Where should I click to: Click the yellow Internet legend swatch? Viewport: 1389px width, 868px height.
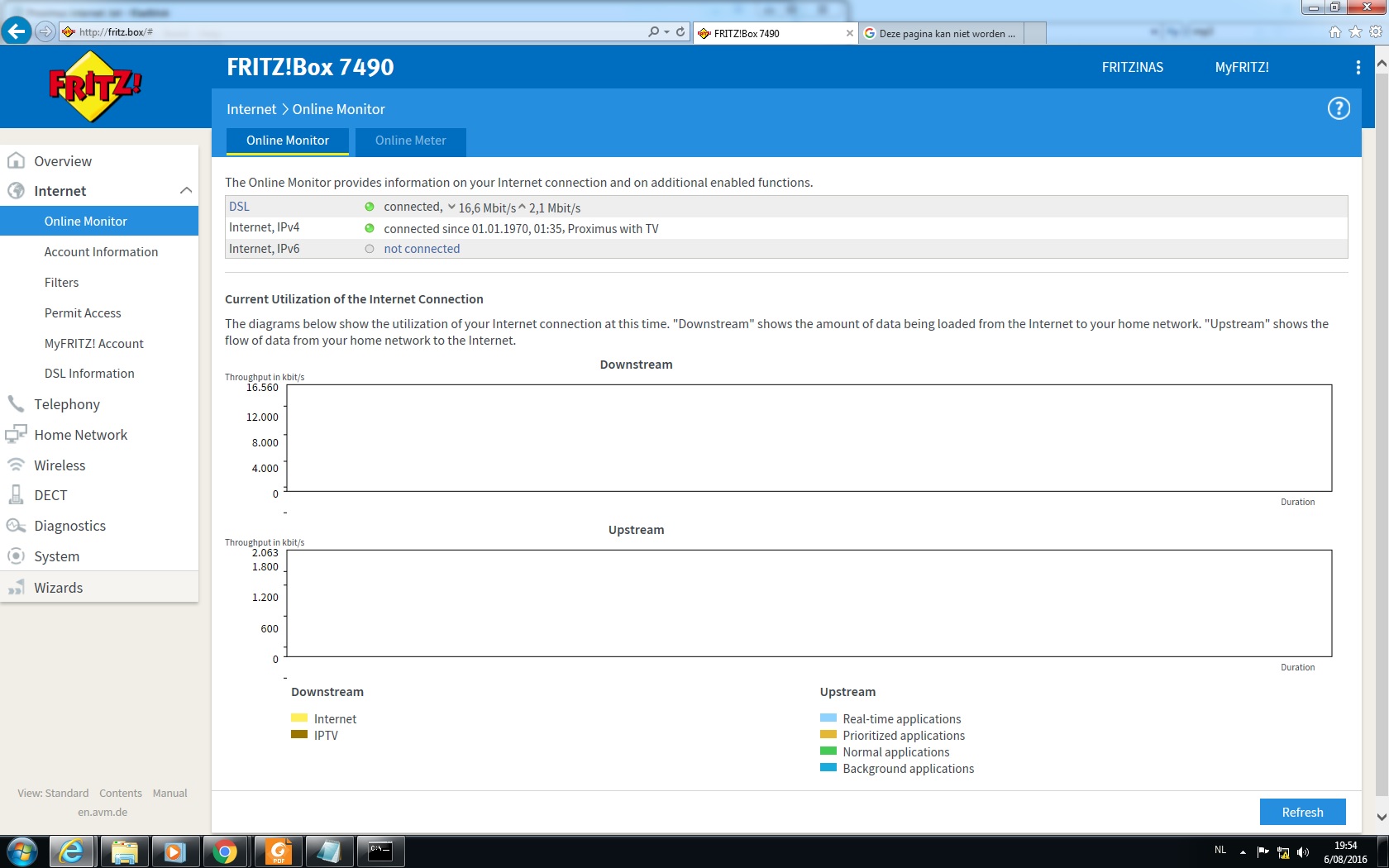point(299,718)
